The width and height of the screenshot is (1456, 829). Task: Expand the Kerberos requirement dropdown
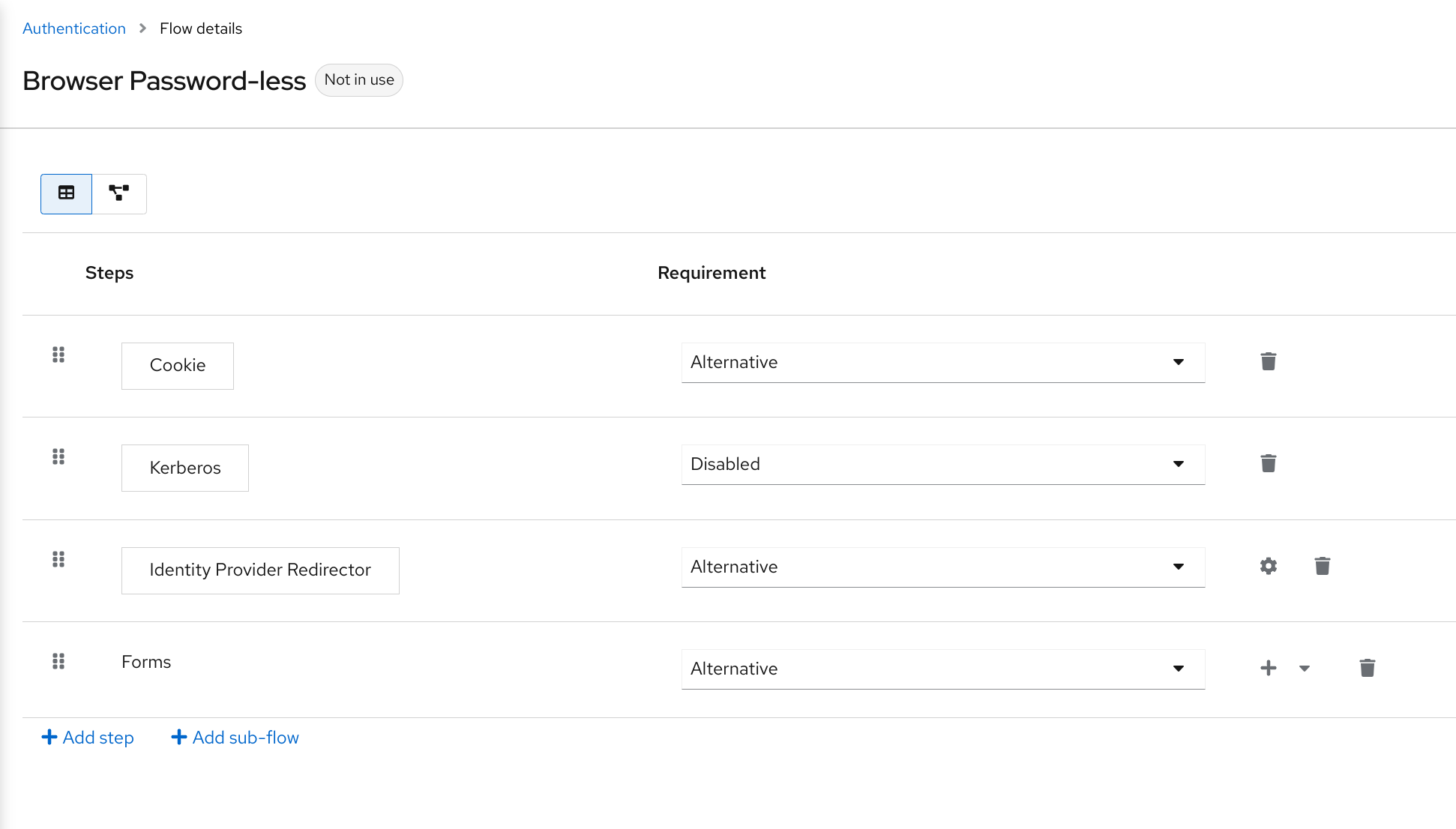click(1181, 464)
